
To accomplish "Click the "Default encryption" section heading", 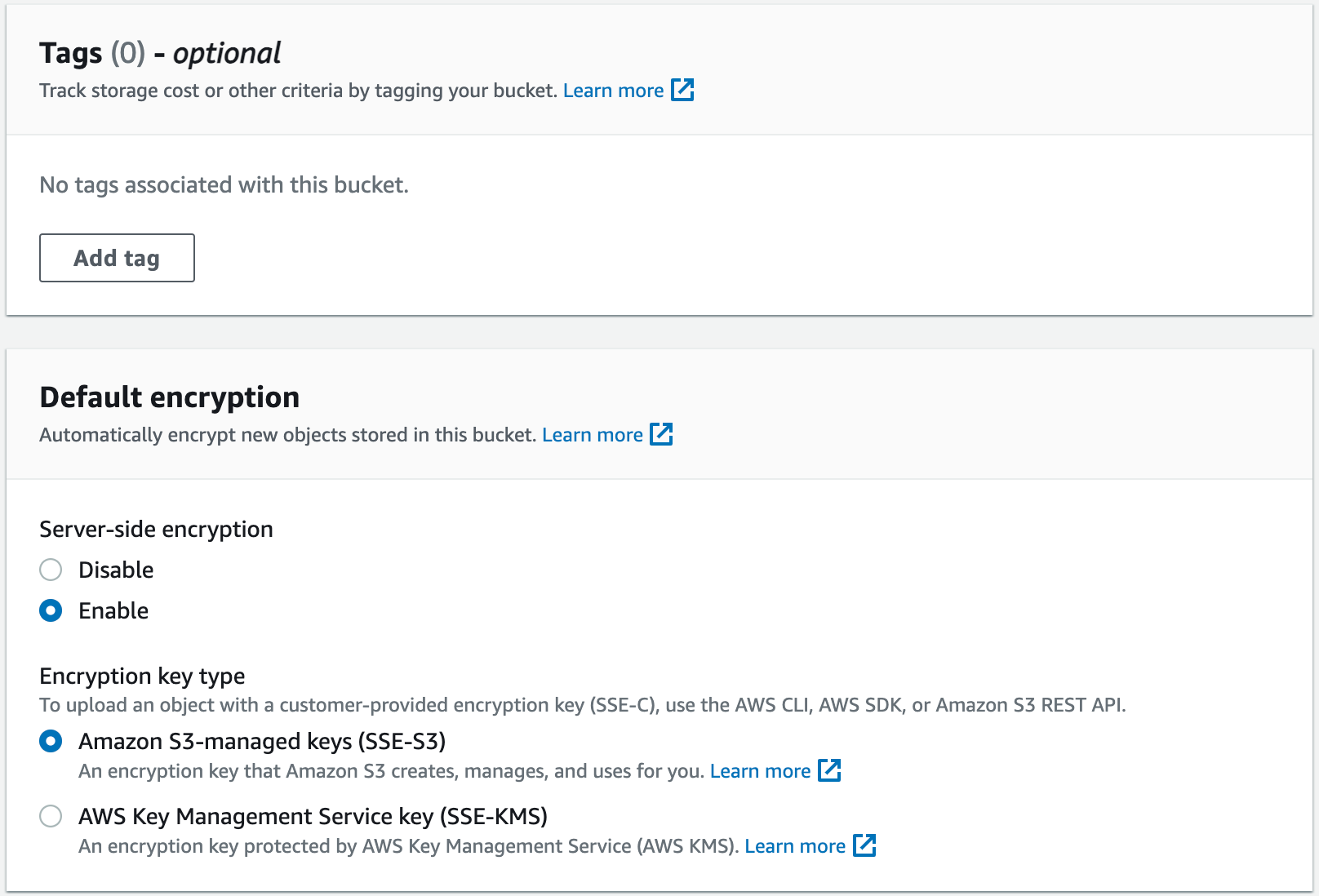I will [169, 397].
